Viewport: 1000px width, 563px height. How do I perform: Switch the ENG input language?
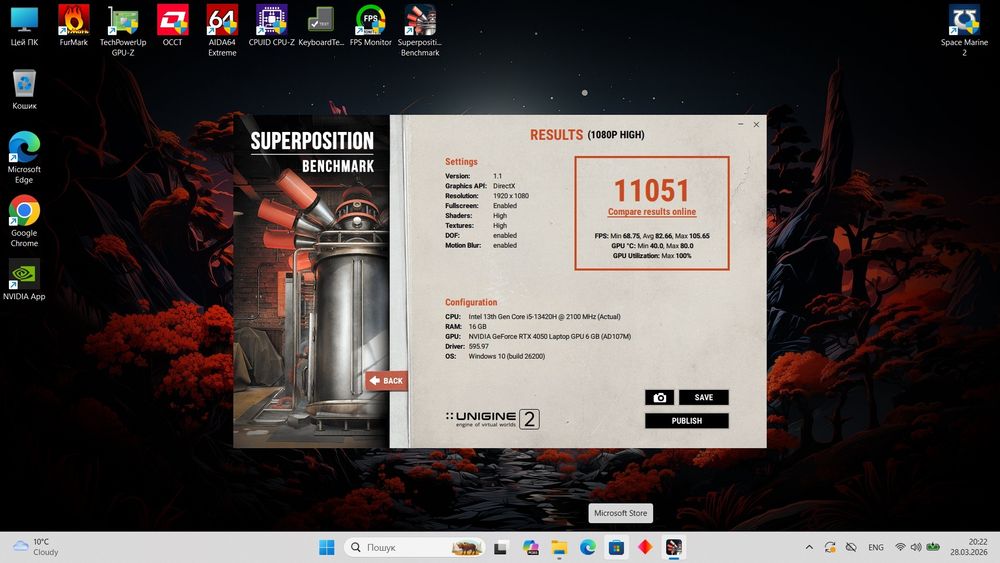coord(876,547)
